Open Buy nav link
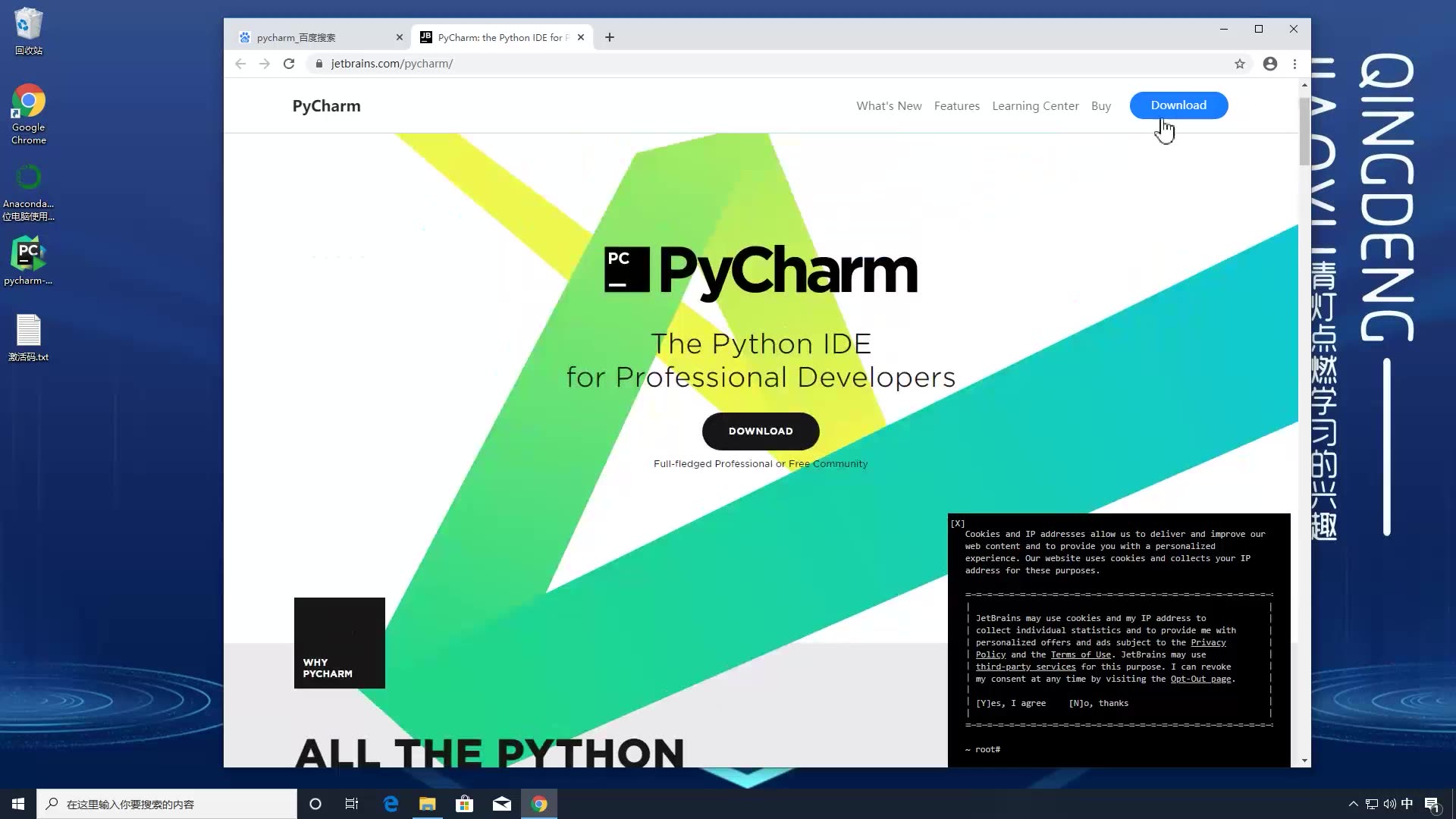This screenshot has height=819, width=1456. coord(1101,106)
